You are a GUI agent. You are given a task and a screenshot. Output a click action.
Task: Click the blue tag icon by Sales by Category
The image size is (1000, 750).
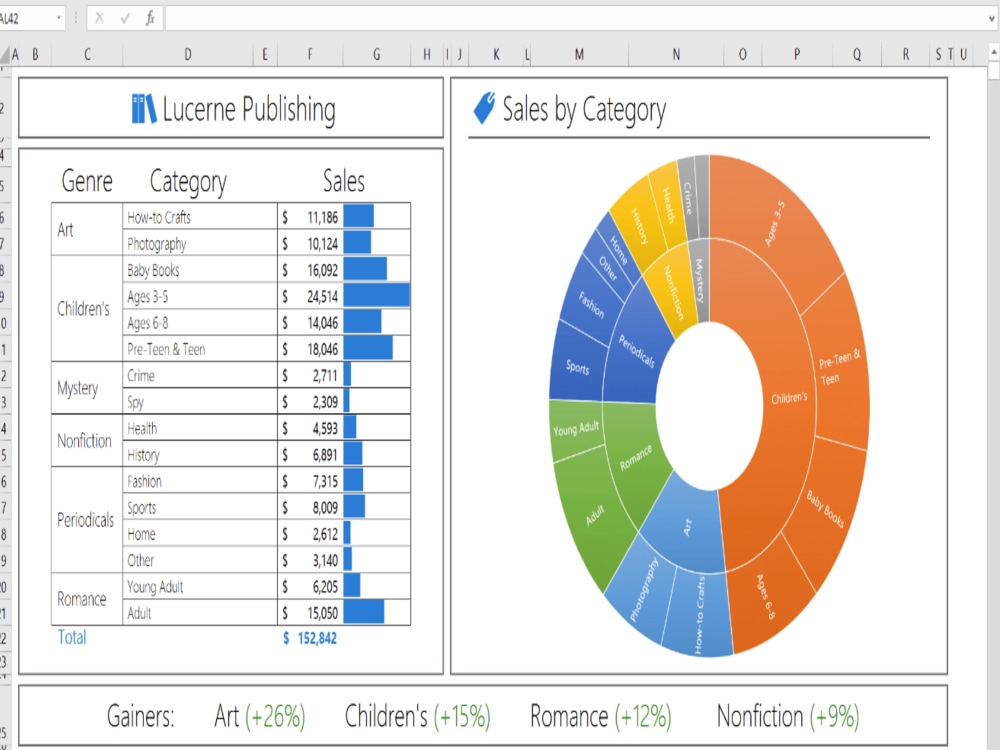(484, 108)
